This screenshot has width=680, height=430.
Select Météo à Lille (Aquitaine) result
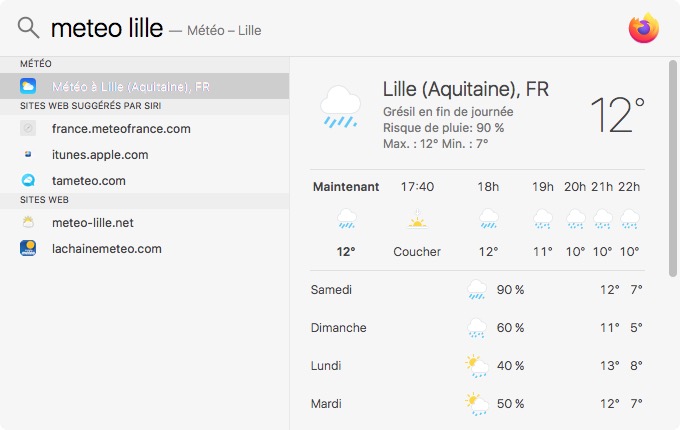[x=131, y=87]
